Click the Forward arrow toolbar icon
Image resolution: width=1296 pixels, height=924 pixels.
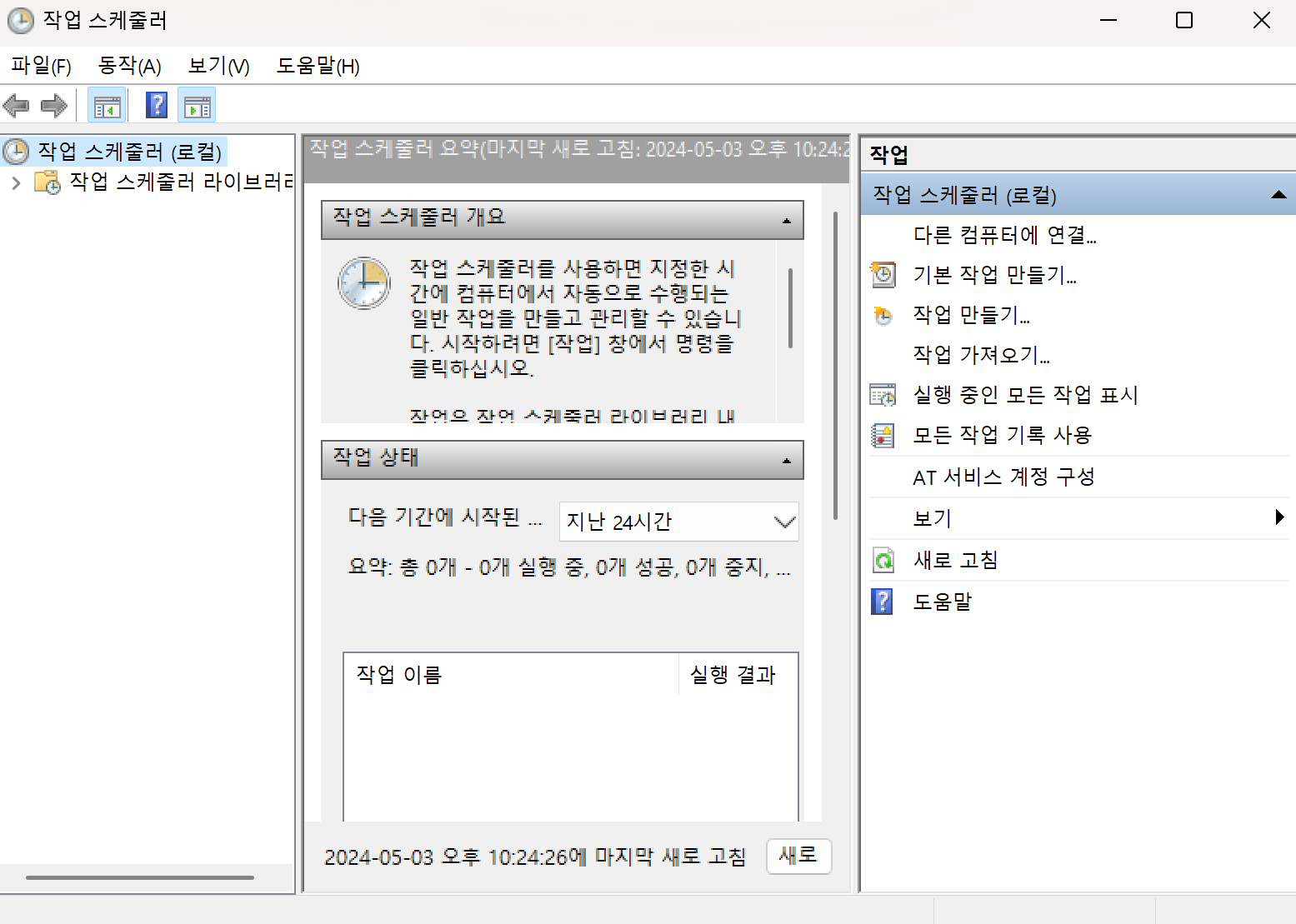(x=54, y=106)
